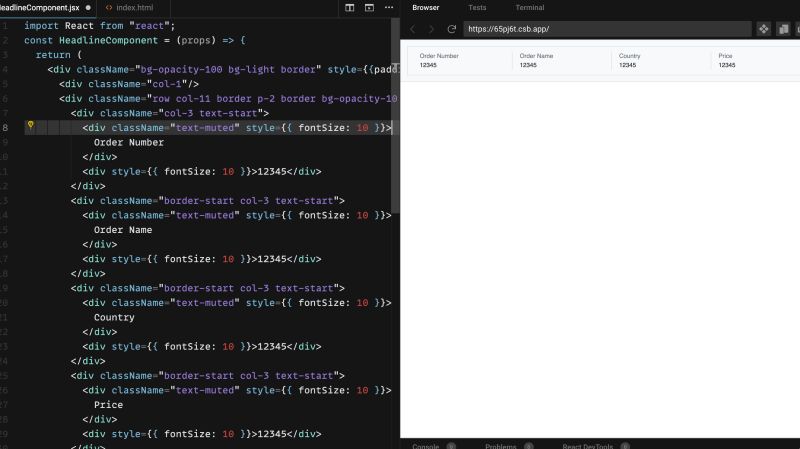Click the editor vertical scrollbar thumb

(395, 115)
